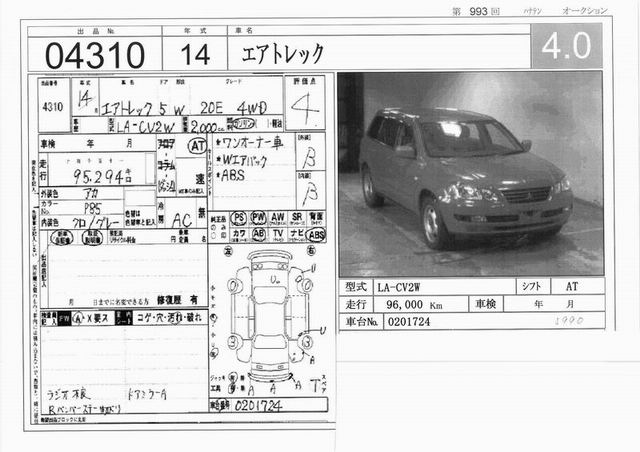Click the circled AT transmission mark
This screenshot has height=452, width=640.
pos(197,146)
